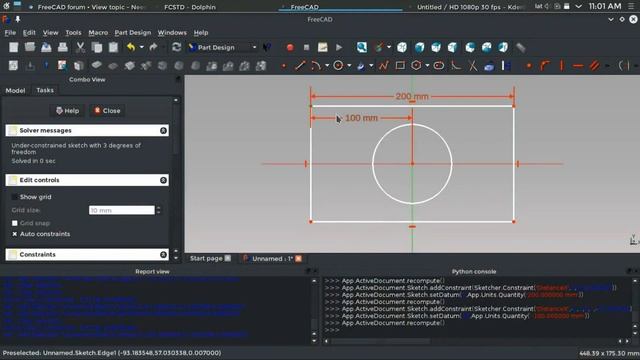Click the Refresh recompute icon
The image size is (640, 360).
coord(176,47)
